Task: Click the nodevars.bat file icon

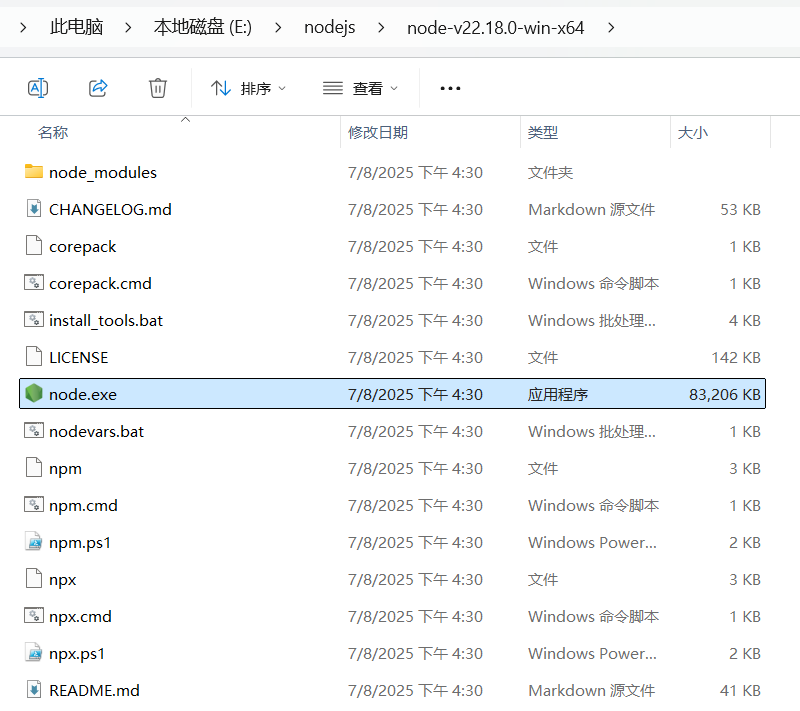Action: [34, 430]
